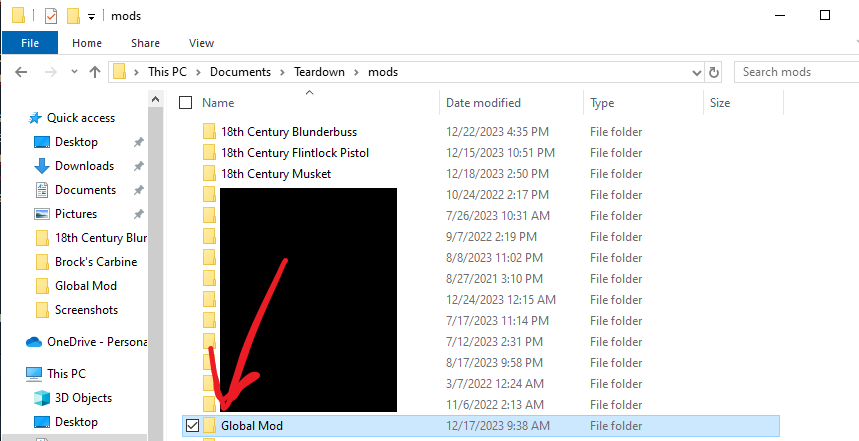Open the File menu
859x441 pixels.
click(30, 43)
